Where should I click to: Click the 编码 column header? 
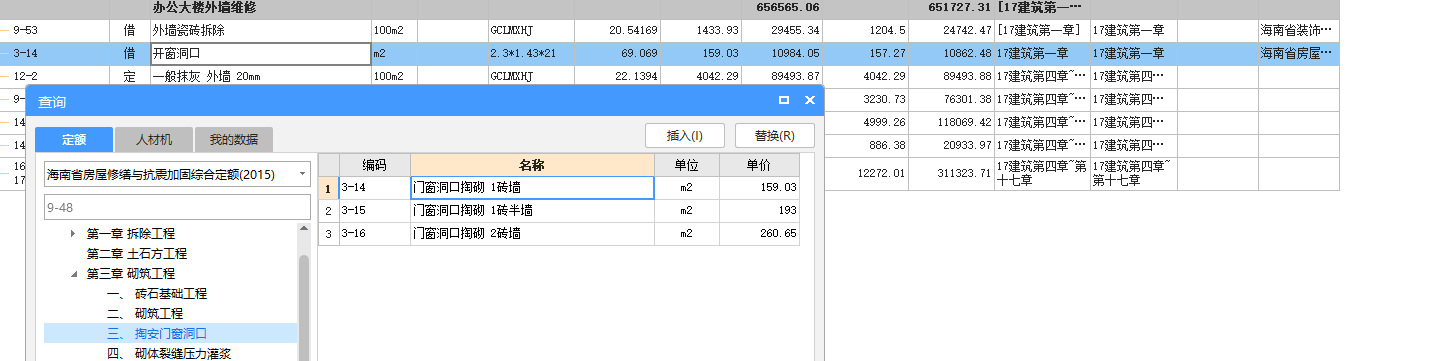[x=374, y=165]
